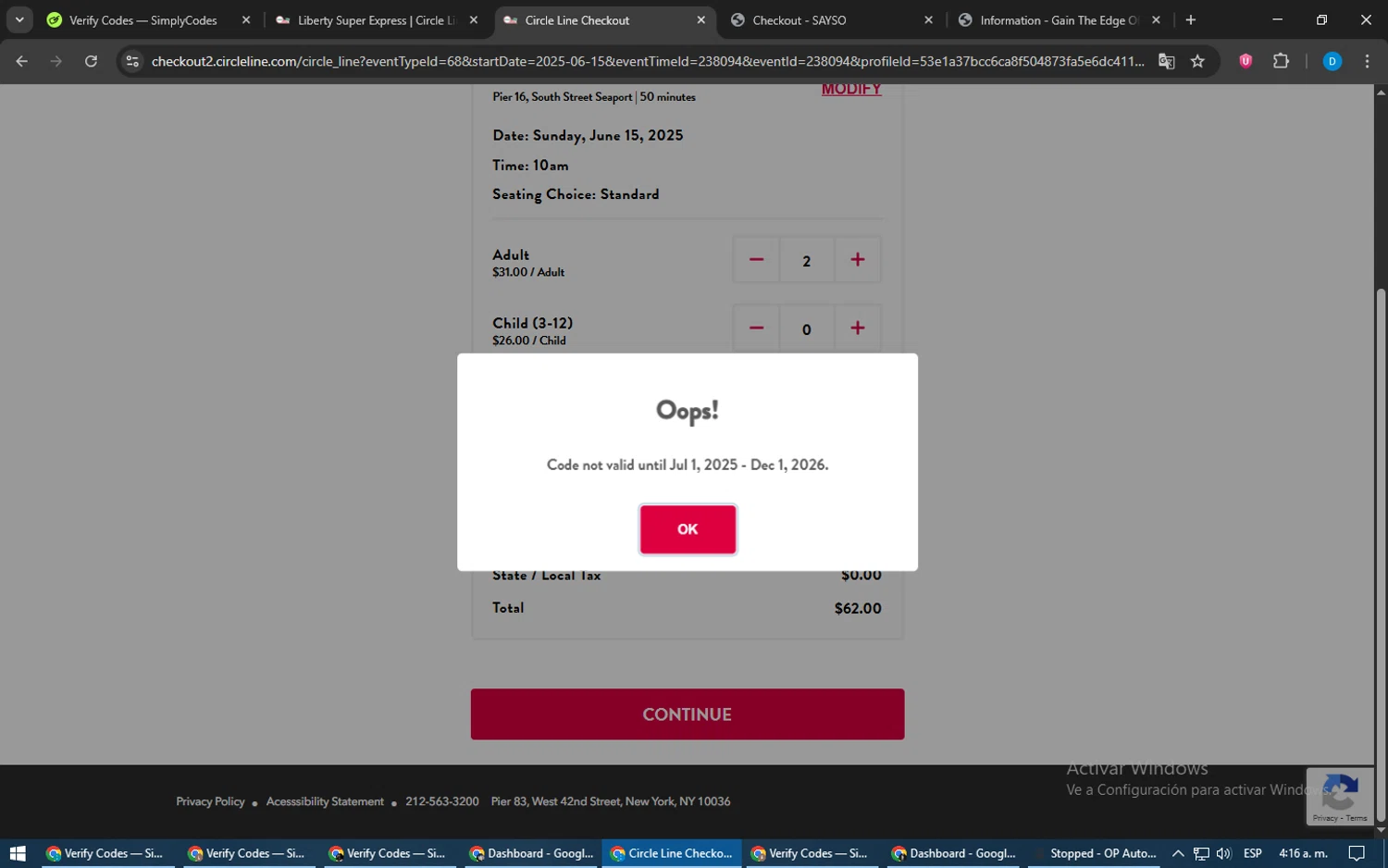The width and height of the screenshot is (1388, 868).
Task: Bookmark this page with star icon
Action: pyautogui.click(x=1197, y=61)
